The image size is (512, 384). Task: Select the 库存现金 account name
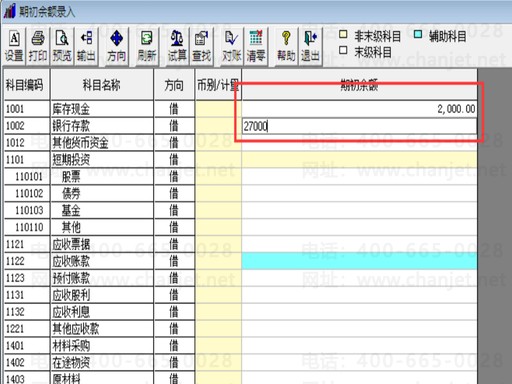coord(71,109)
